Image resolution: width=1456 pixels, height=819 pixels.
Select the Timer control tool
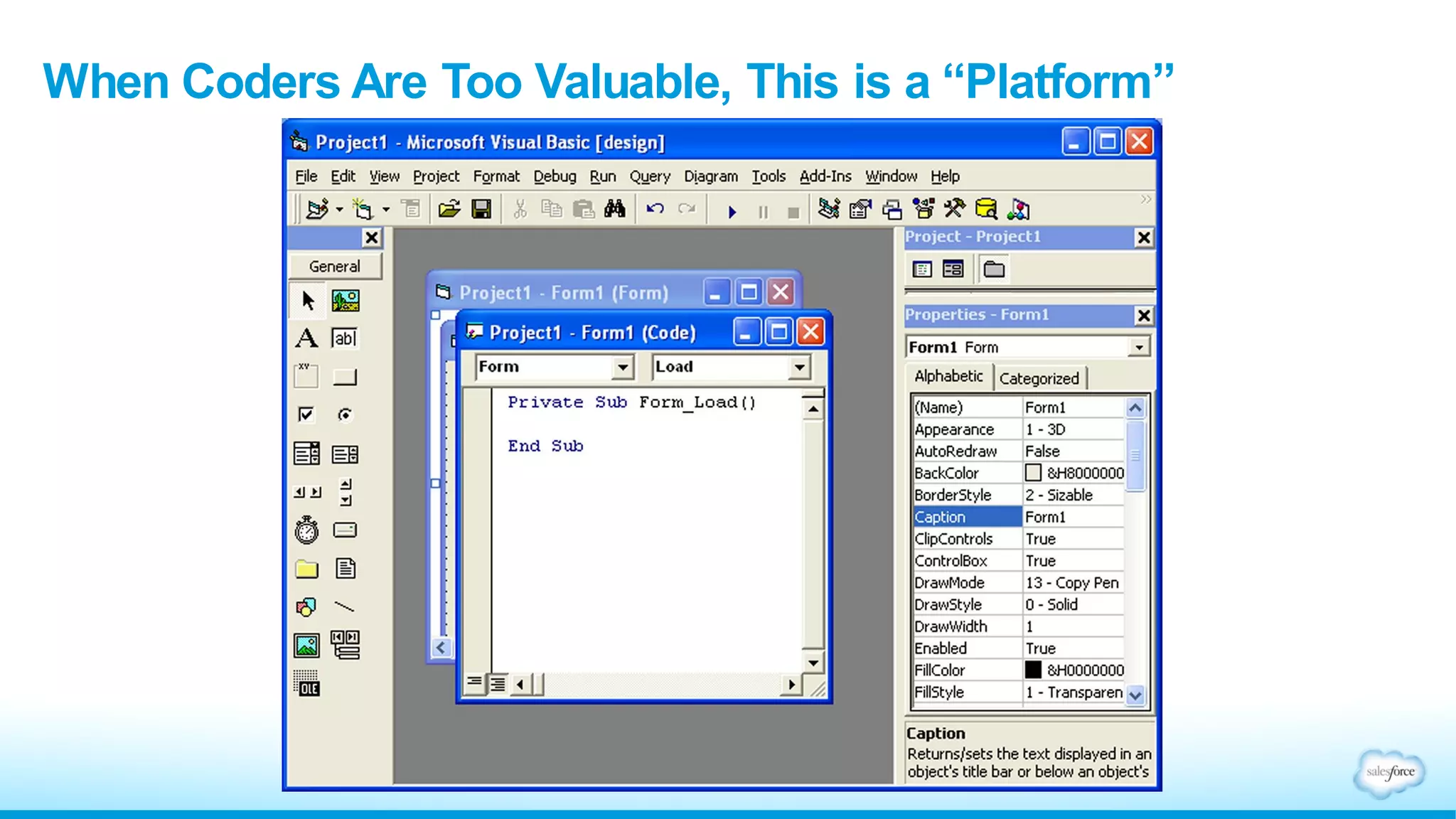[x=306, y=530]
